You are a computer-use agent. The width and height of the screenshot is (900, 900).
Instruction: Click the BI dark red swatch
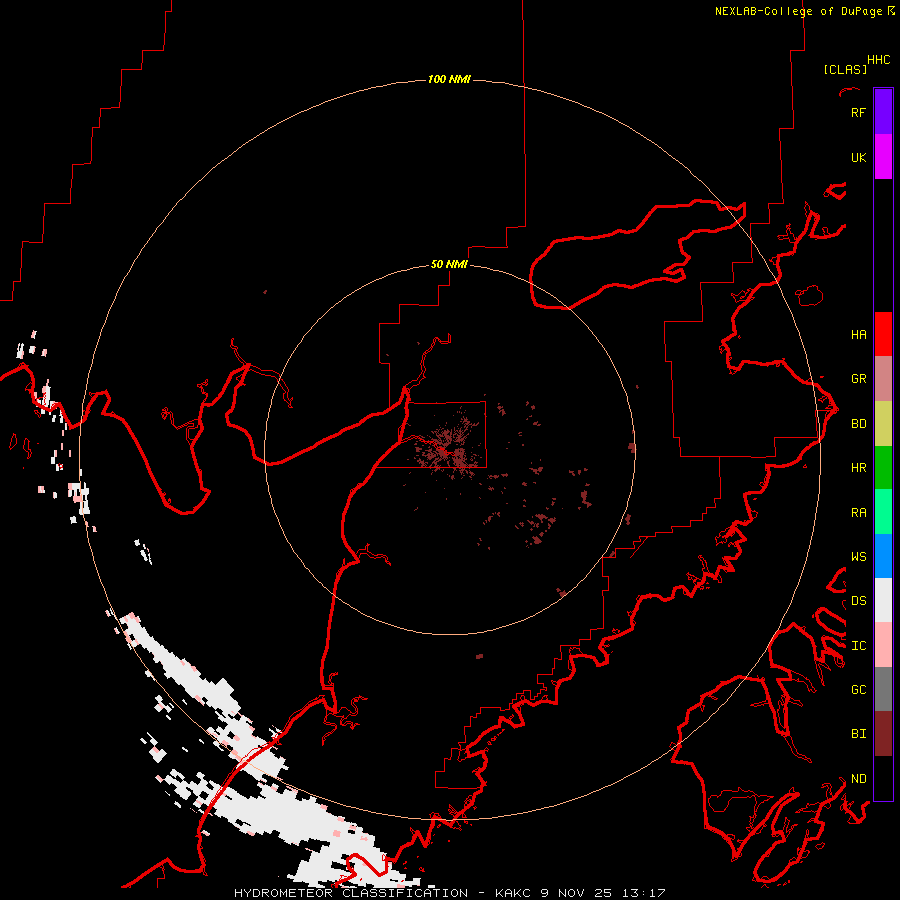883,734
